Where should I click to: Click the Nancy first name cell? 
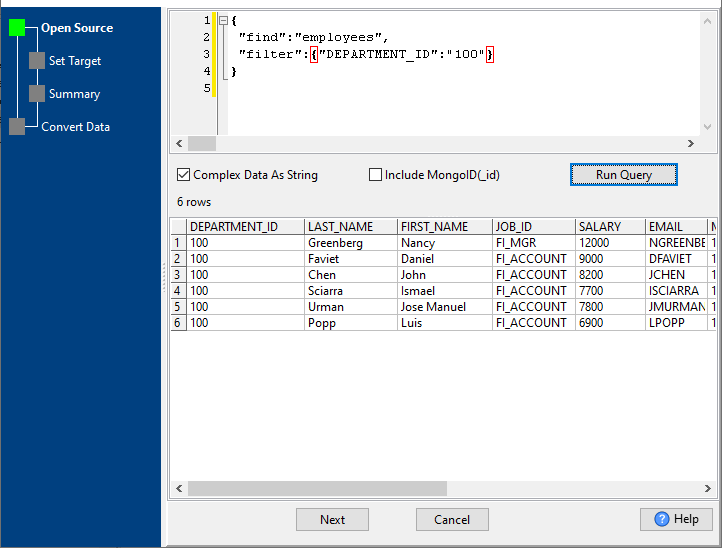[444, 243]
